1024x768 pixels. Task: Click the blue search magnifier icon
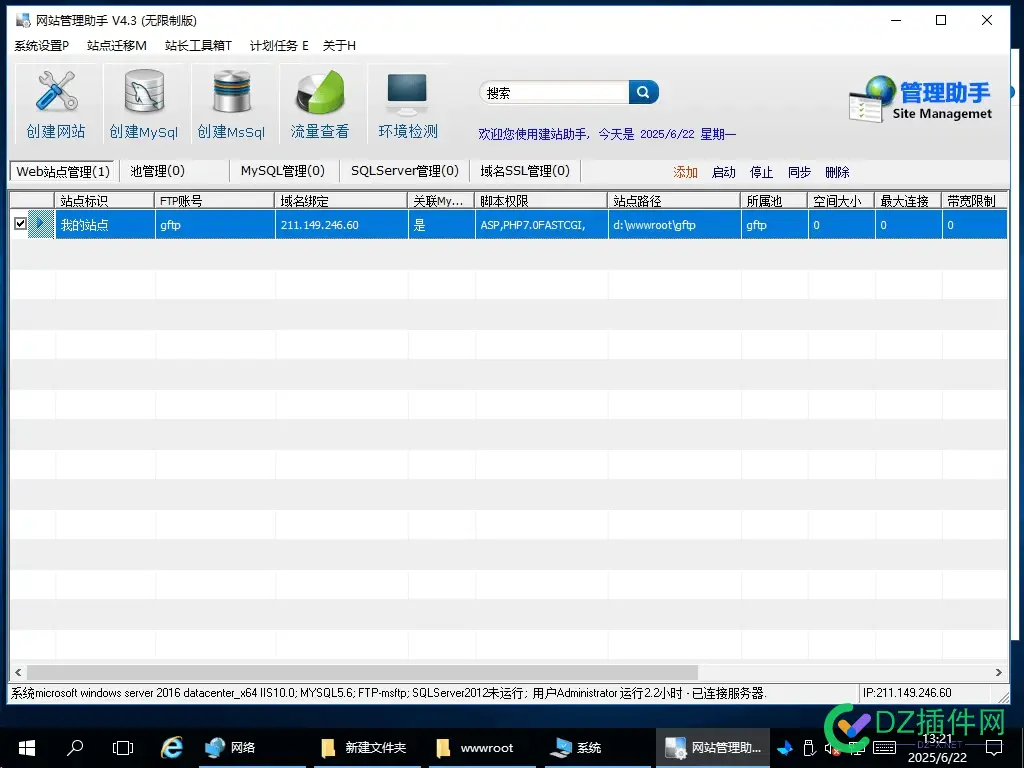coord(643,91)
